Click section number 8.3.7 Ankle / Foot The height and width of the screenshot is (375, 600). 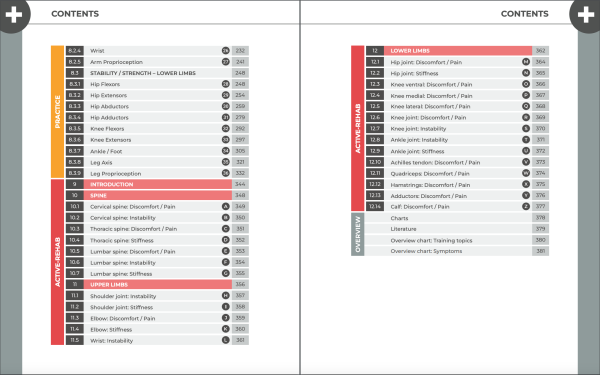(x=75, y=151)
